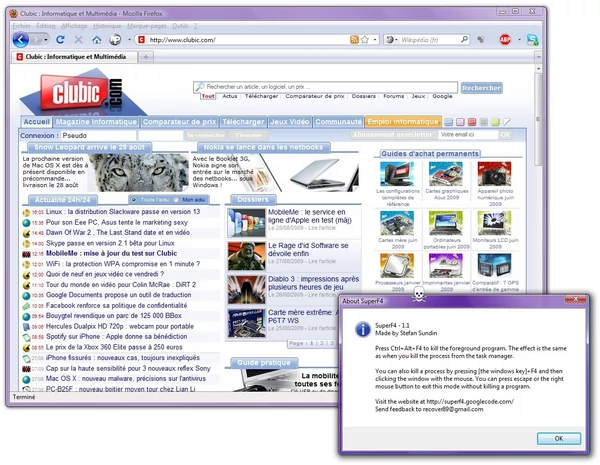Select the 'Mon actu' radio button
This screenshot has height=465, width=600.
176,200
